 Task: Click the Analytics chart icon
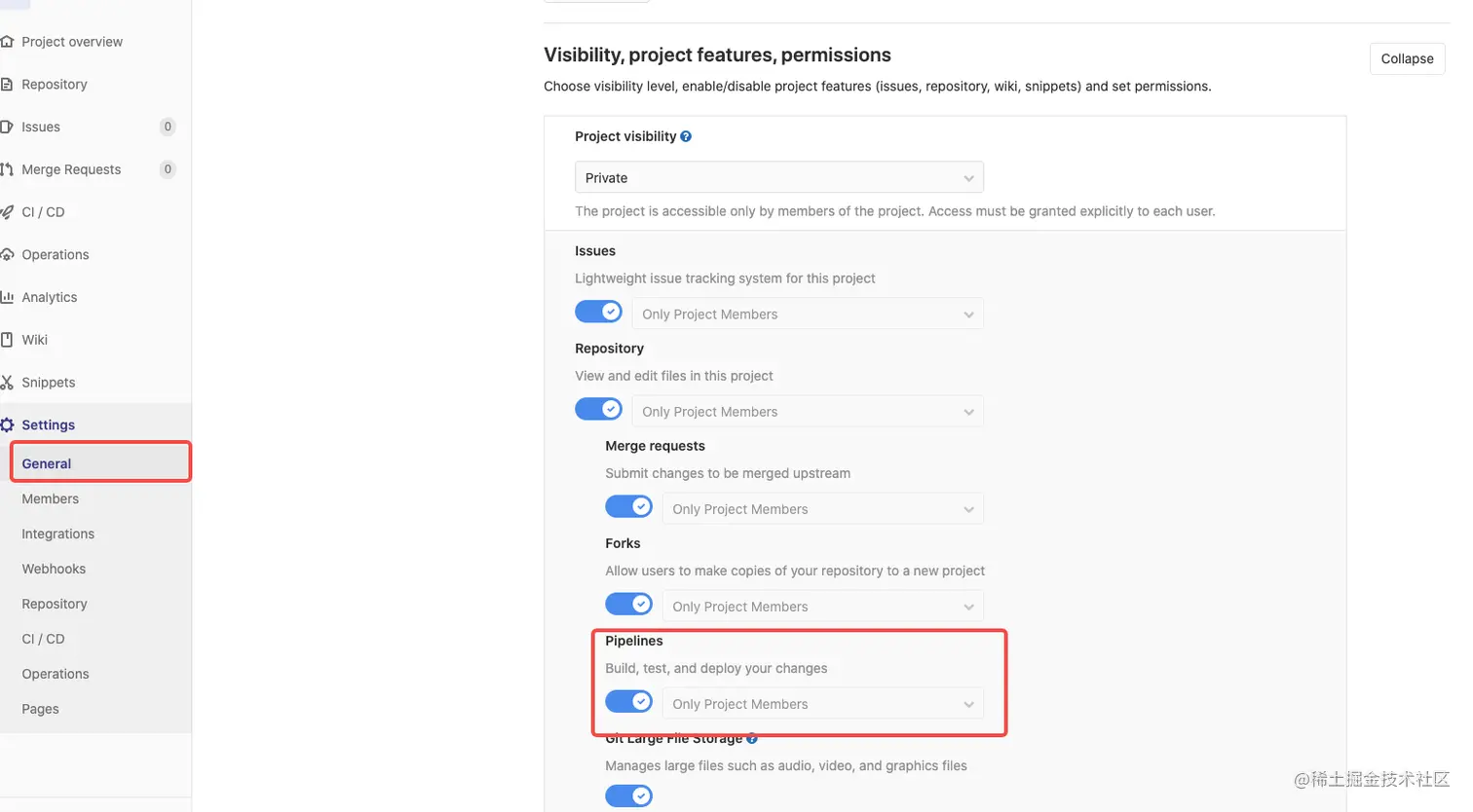7,297
